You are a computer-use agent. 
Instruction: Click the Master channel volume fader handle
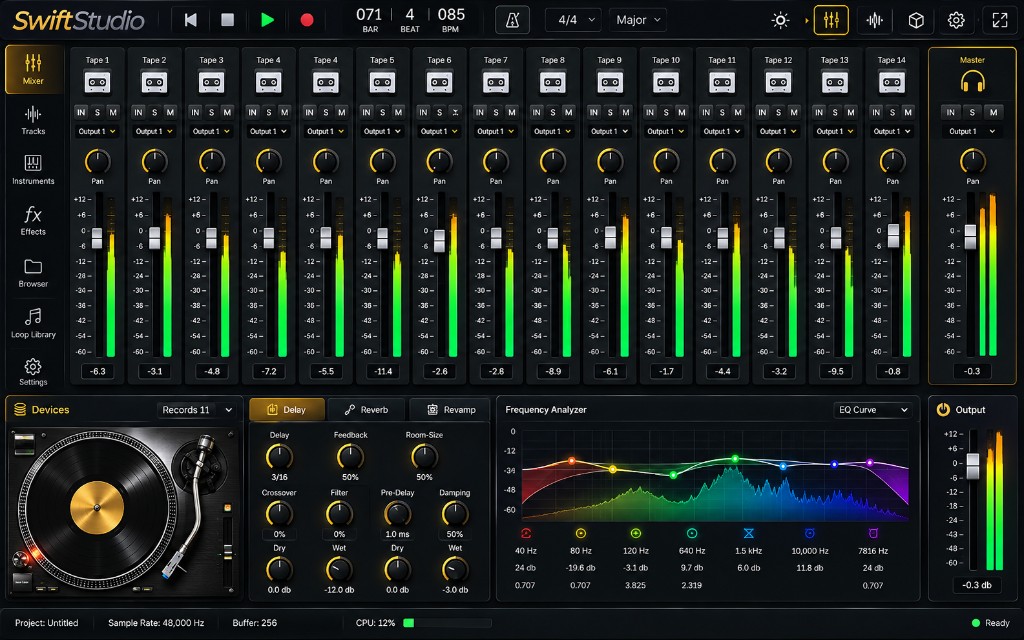click(x=970, y=236)
